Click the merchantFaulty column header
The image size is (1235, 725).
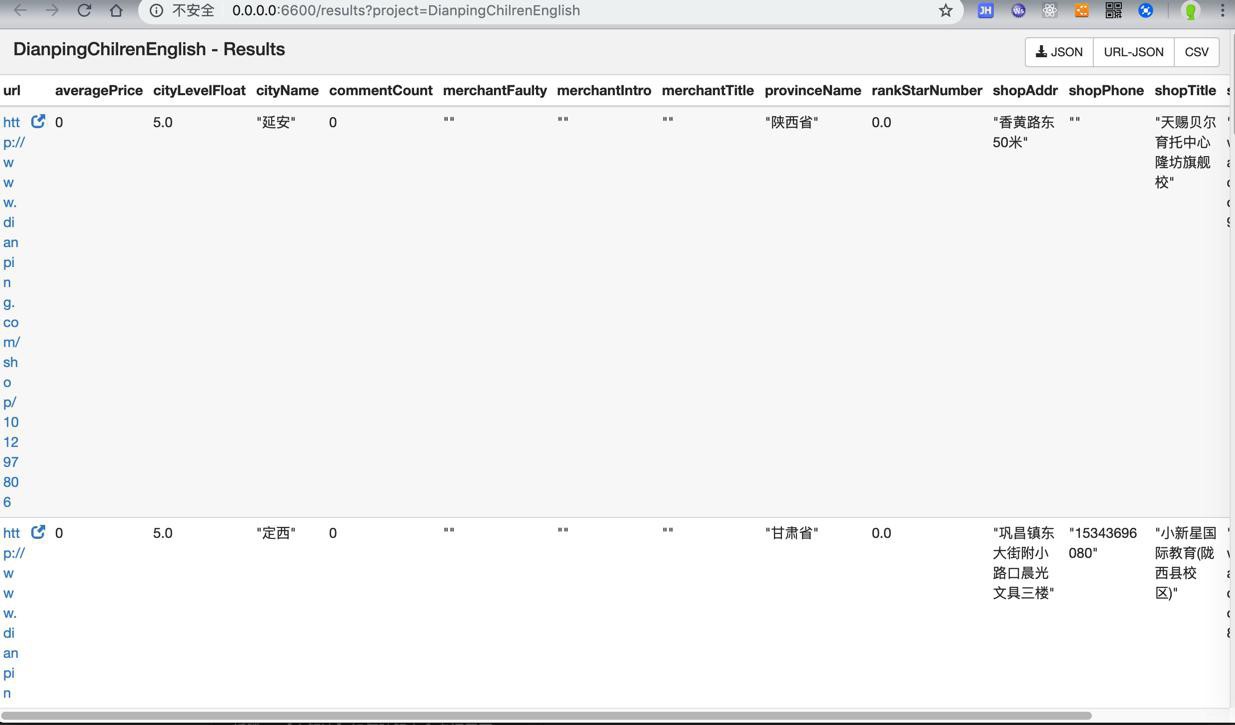[495, 90]
